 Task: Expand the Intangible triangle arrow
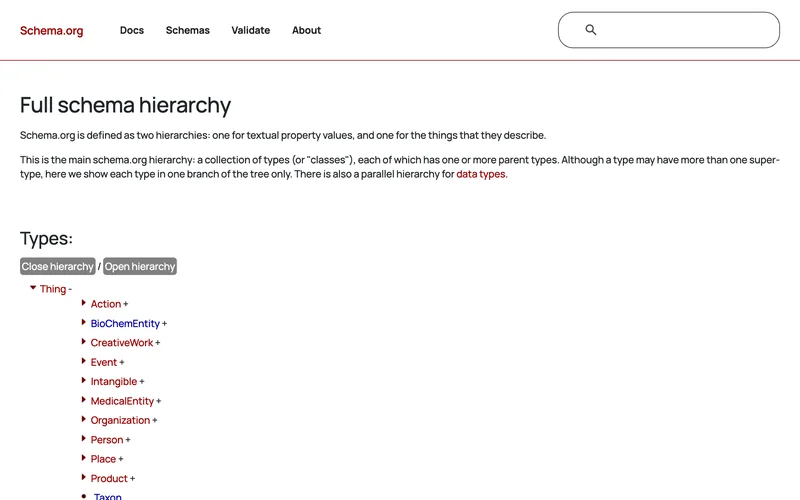(x=84, y=380)
